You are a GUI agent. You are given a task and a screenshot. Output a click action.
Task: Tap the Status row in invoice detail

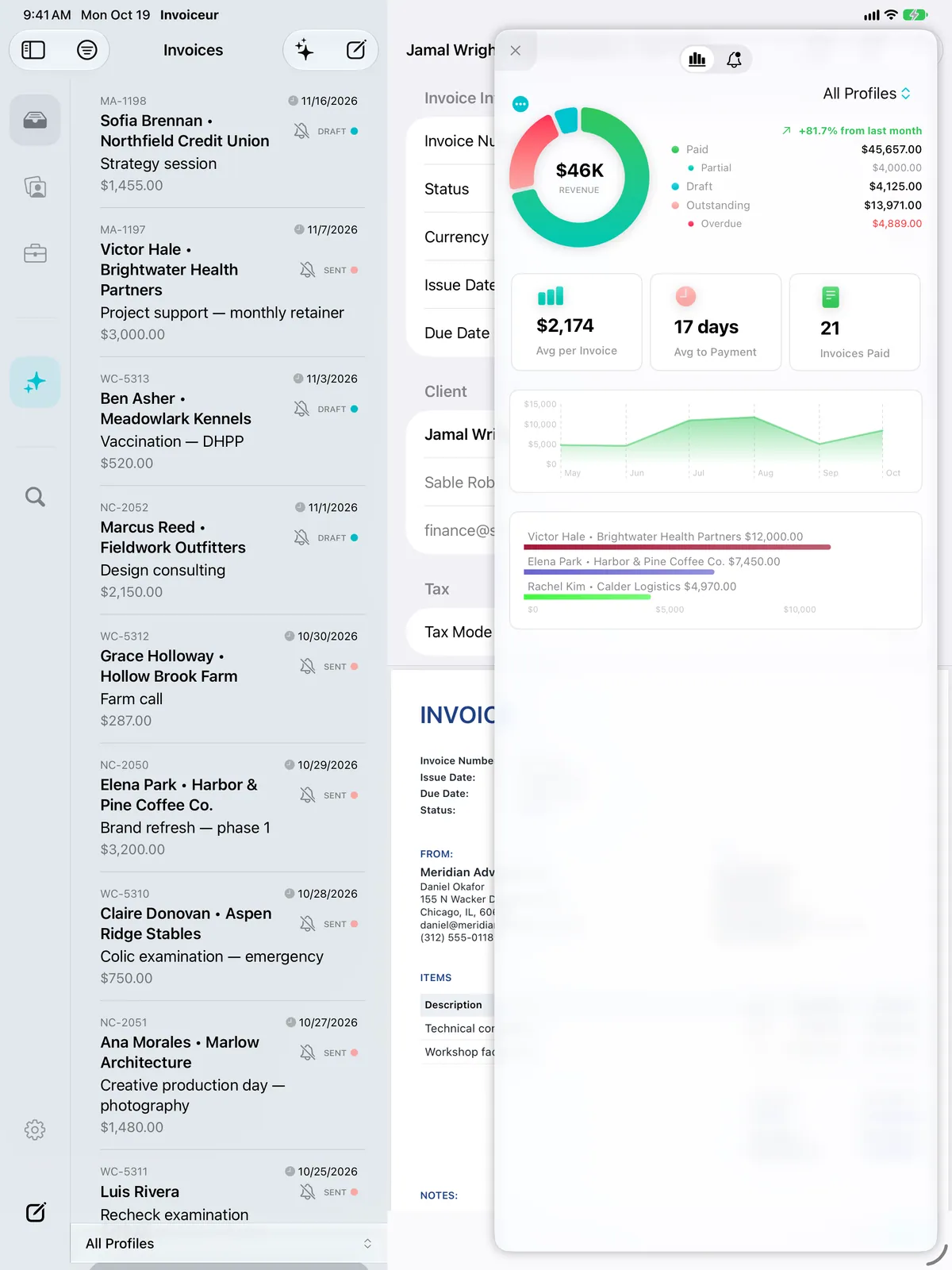pos(451,189)
